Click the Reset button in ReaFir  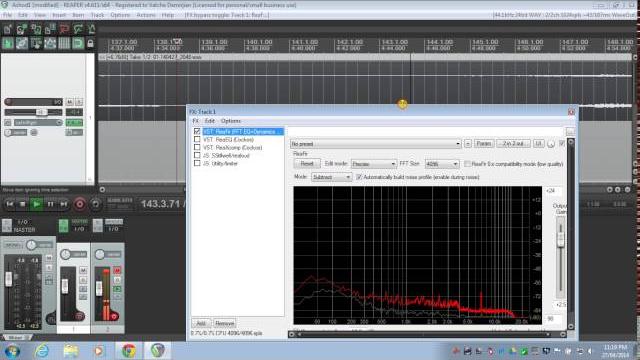(307, 164)
